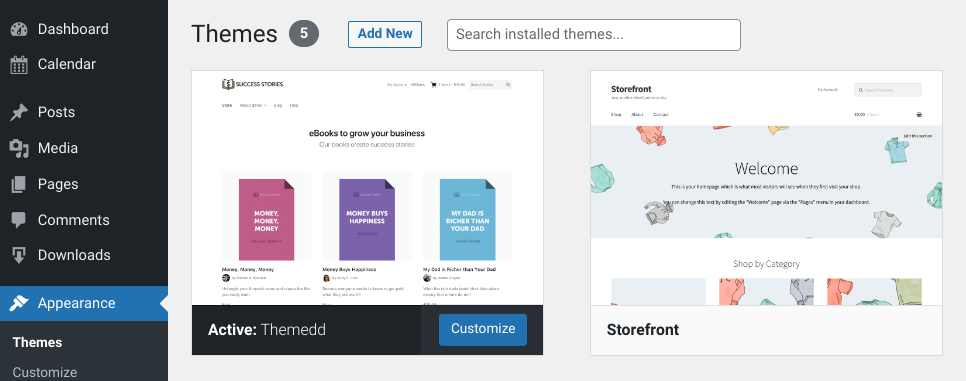Select the Appearance menu
The width and height of the screenshot is (966, 381).
84,303
